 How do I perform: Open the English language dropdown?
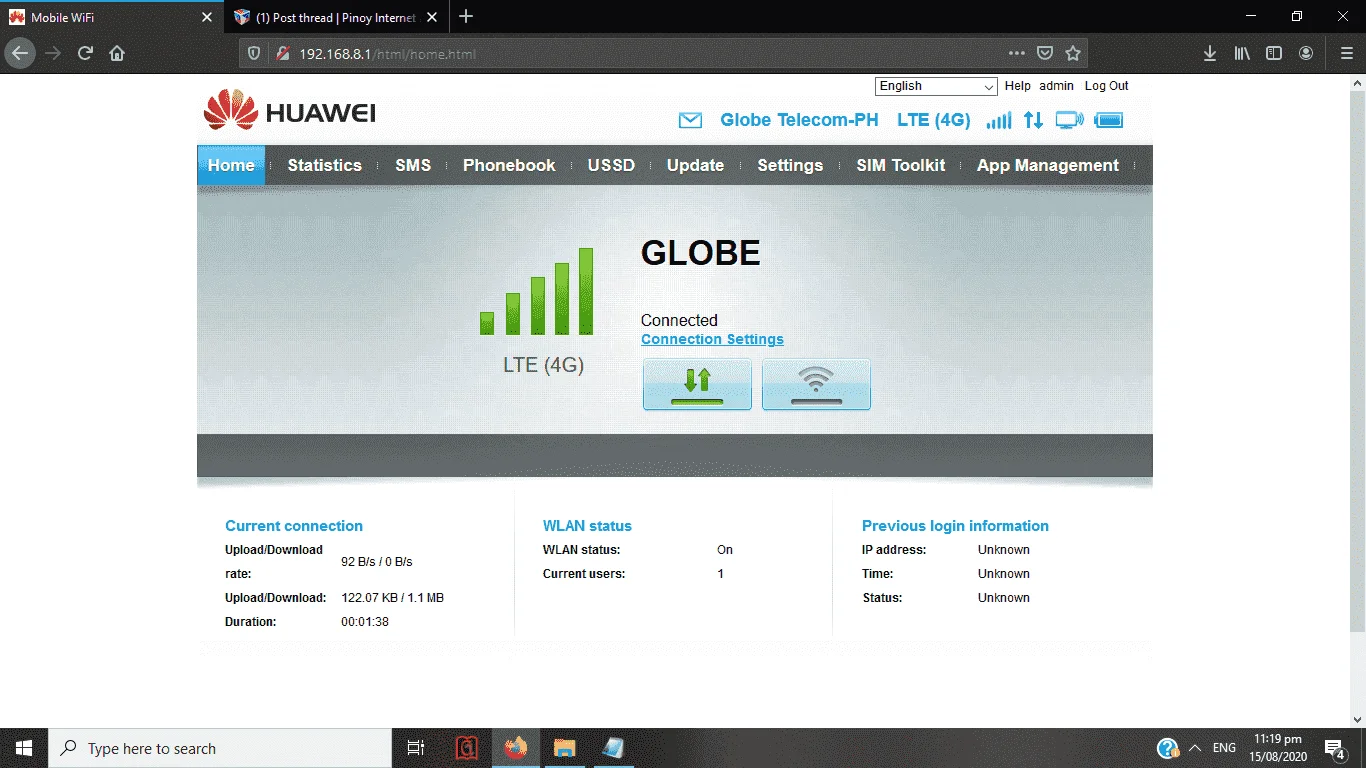(936, 86)
